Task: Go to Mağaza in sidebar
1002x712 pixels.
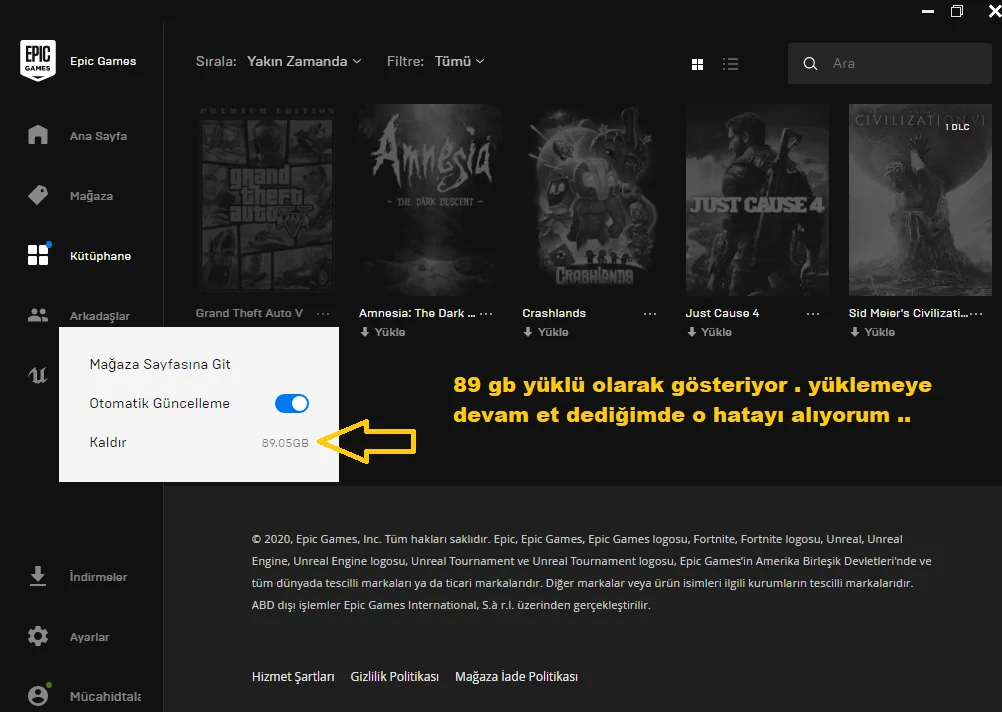Action: pyautogui.click(x=91, y=196)
